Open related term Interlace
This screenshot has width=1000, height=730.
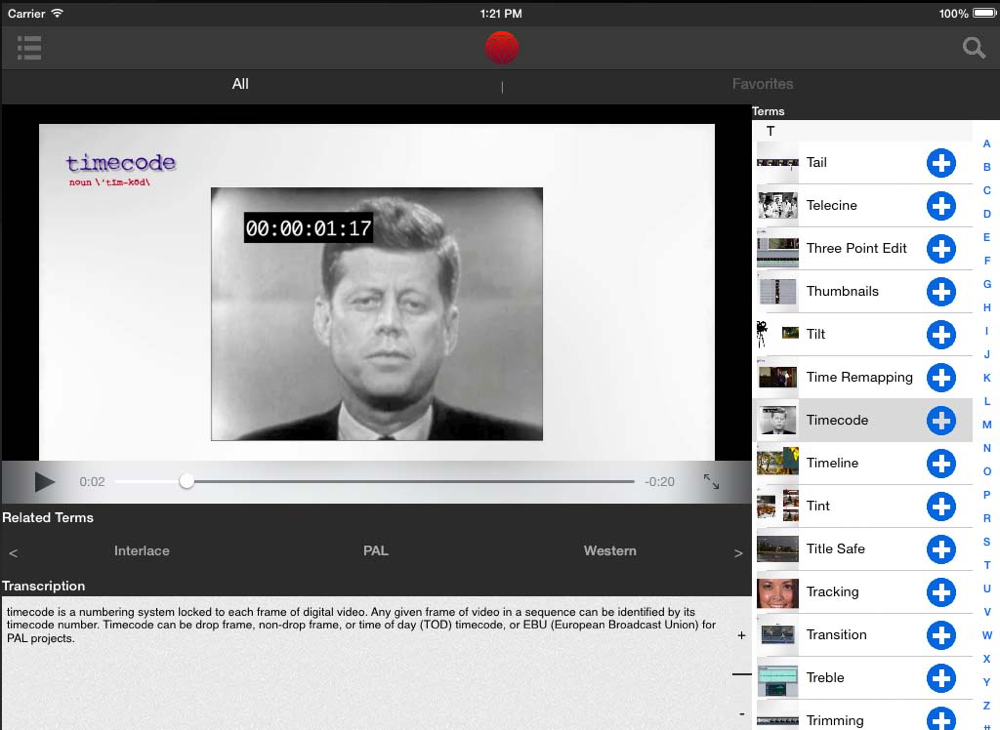point(142,551)
